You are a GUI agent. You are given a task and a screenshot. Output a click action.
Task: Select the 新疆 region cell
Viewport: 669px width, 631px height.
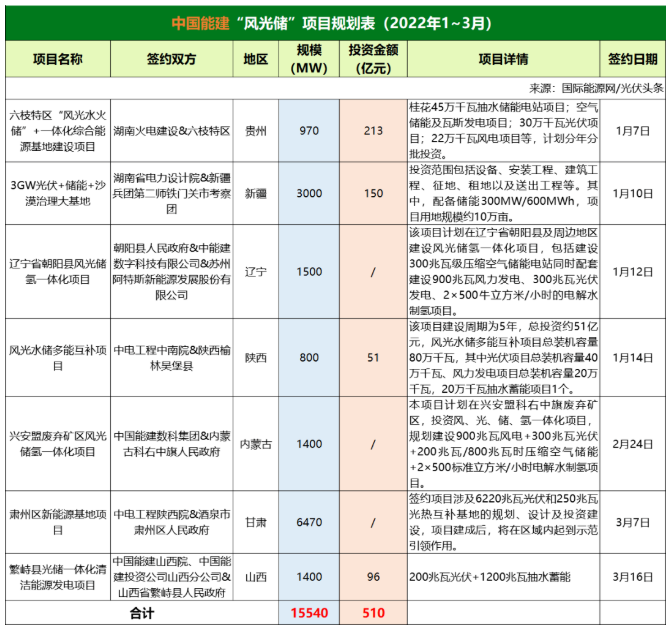tap(256, 193)
